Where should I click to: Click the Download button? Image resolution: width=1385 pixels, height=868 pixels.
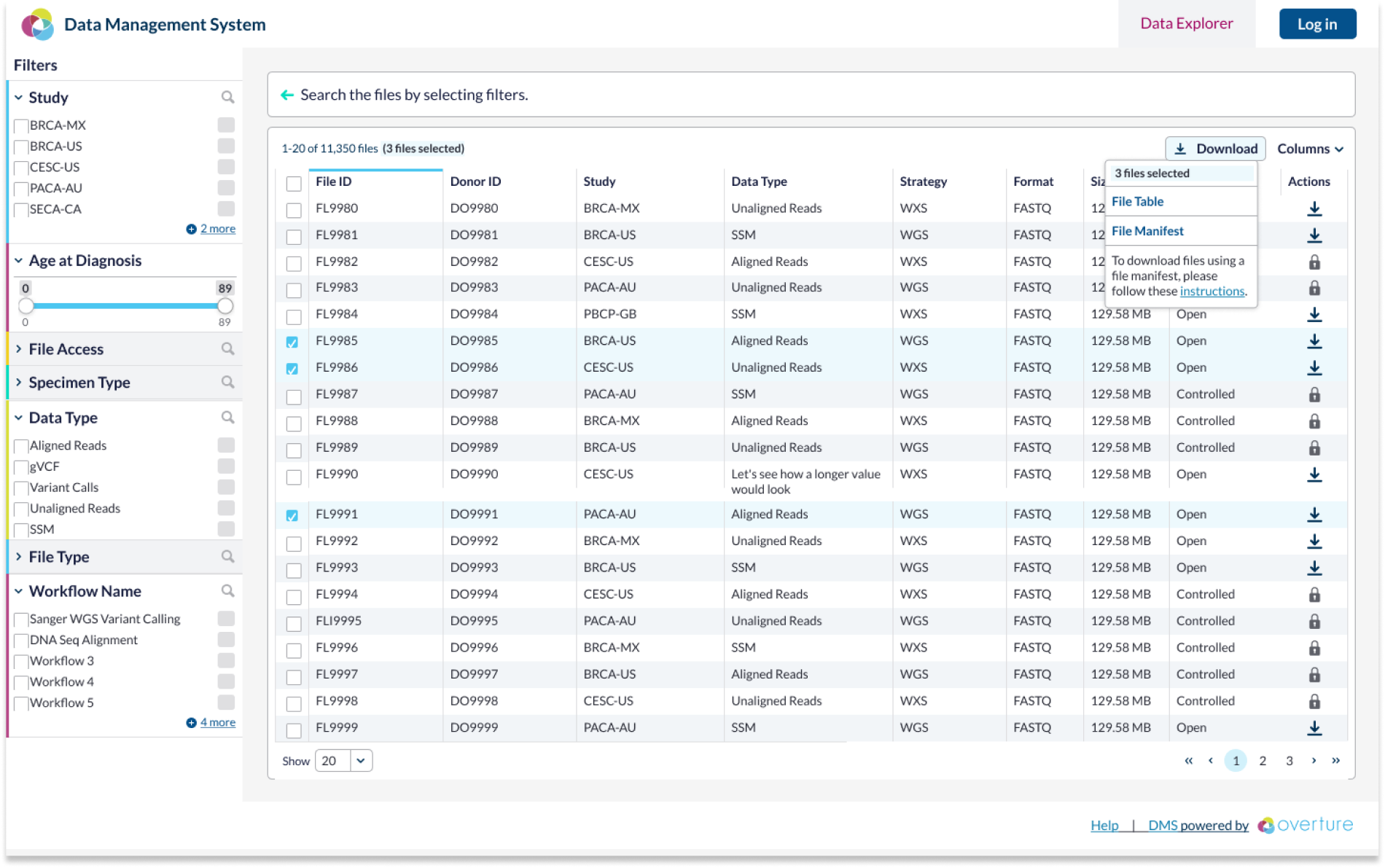pos(1215,149)
